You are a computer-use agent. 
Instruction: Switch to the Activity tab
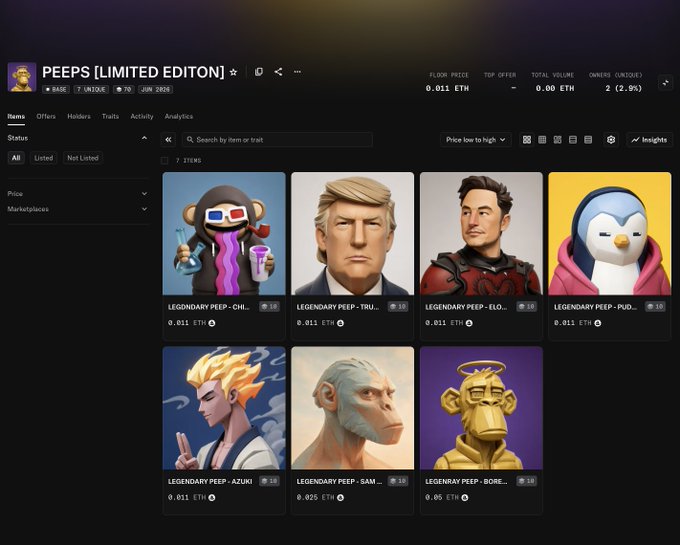(x=142, y=116)
